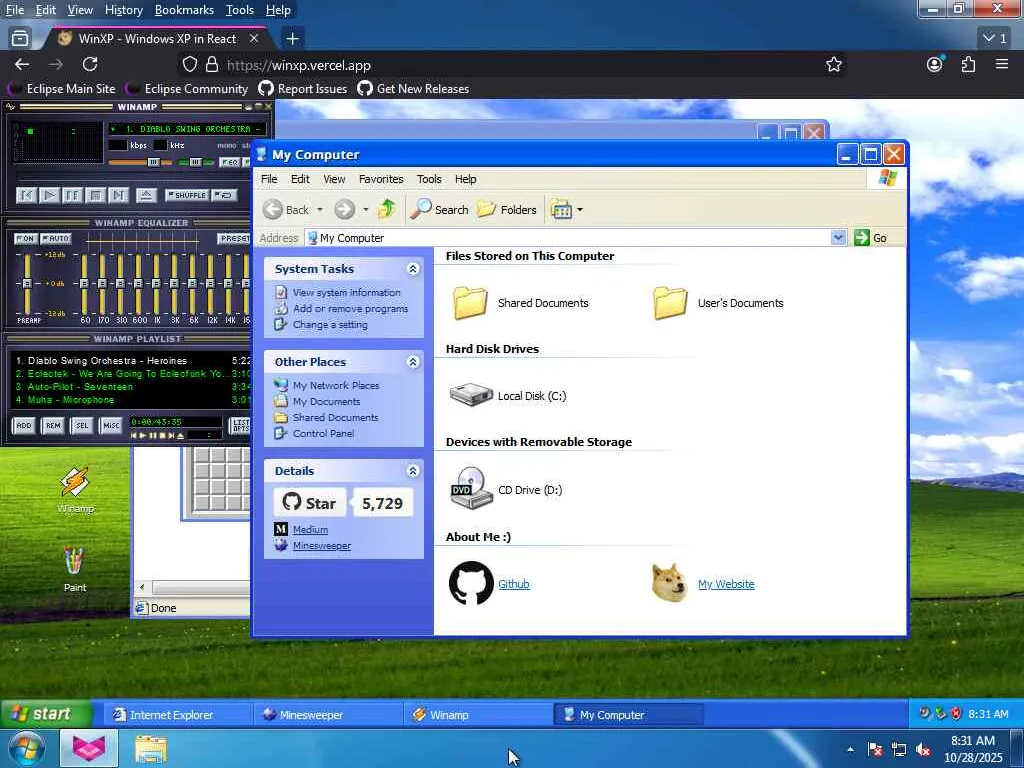
Task: Open Help menu in My Computer
Action: click(x=466, y=179)
